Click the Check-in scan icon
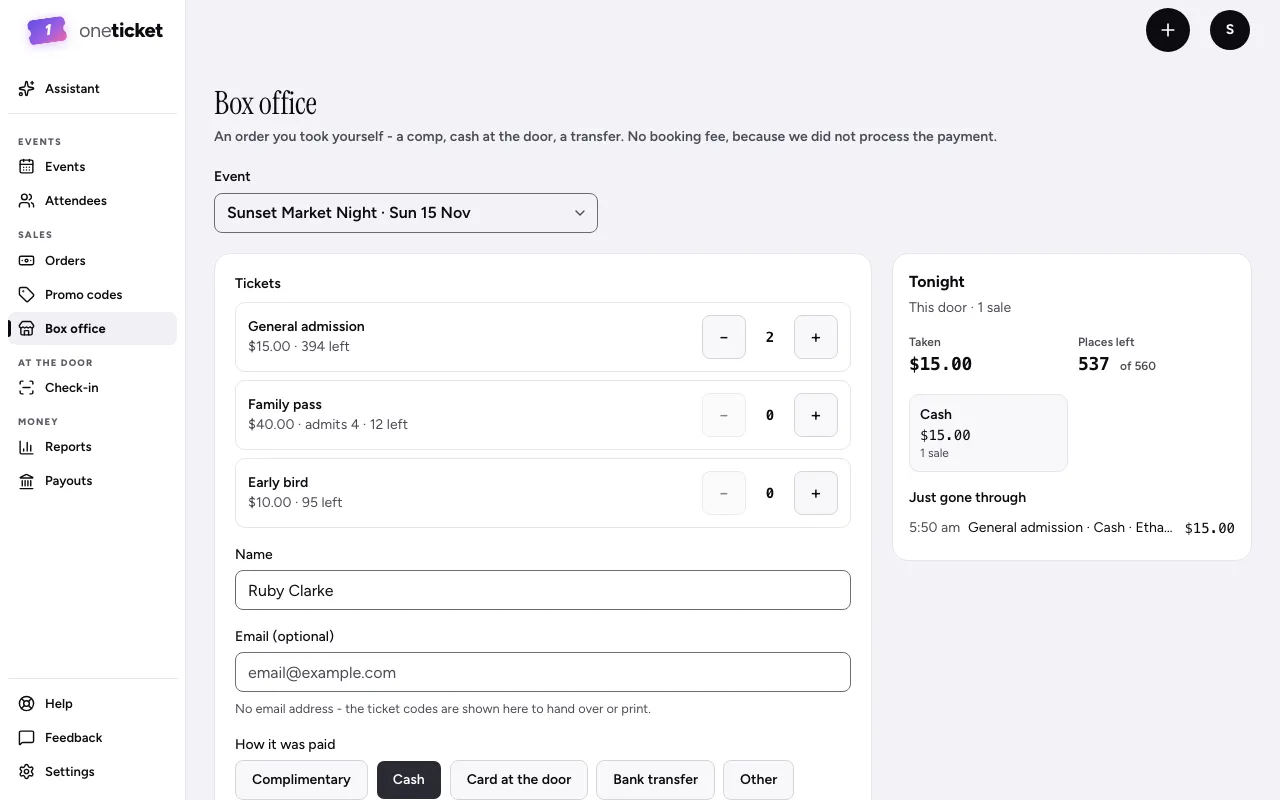The image size is (1280, 800). click(27, 388)
